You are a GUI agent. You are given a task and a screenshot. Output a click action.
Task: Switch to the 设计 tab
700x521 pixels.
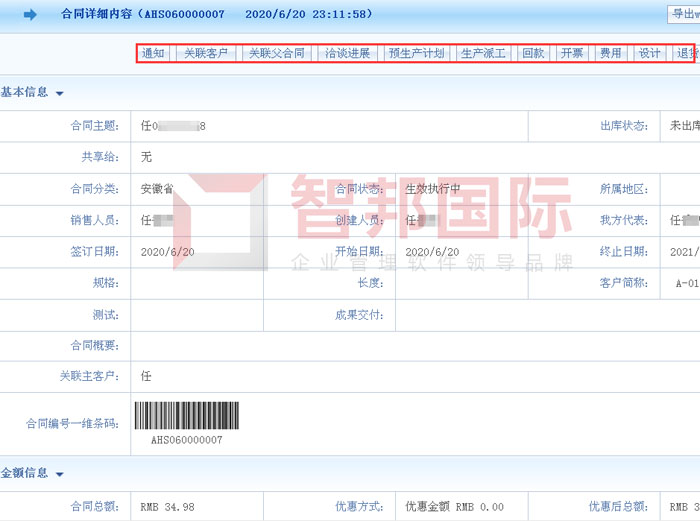649,54
